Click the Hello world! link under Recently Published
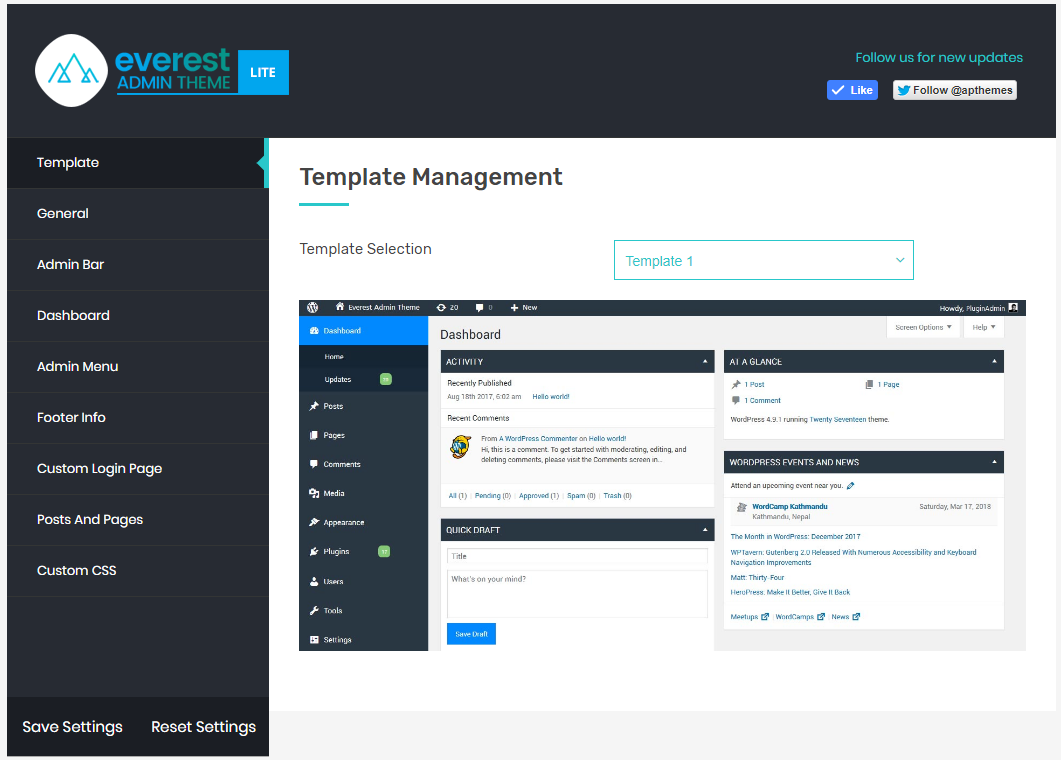Viewport: 1061px width, 760px height. coord(551,397)
